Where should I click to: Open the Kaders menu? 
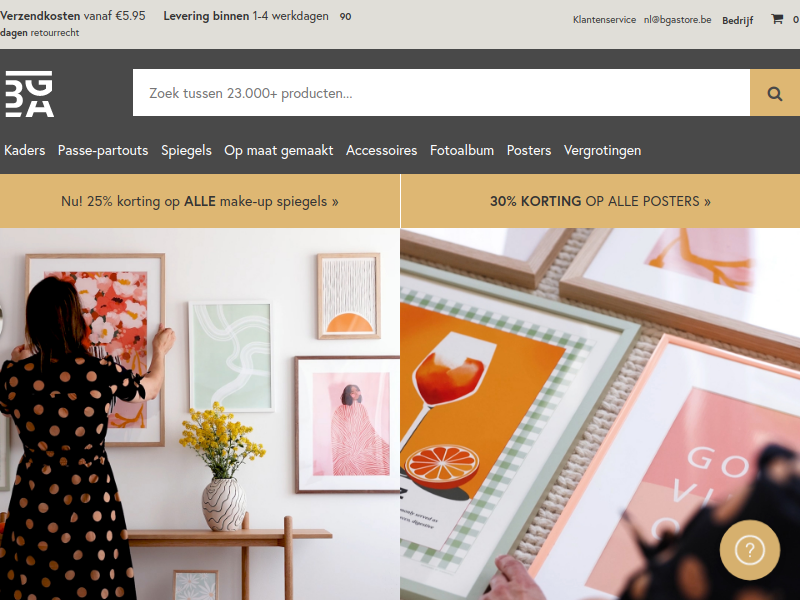[x=24, y=151]
